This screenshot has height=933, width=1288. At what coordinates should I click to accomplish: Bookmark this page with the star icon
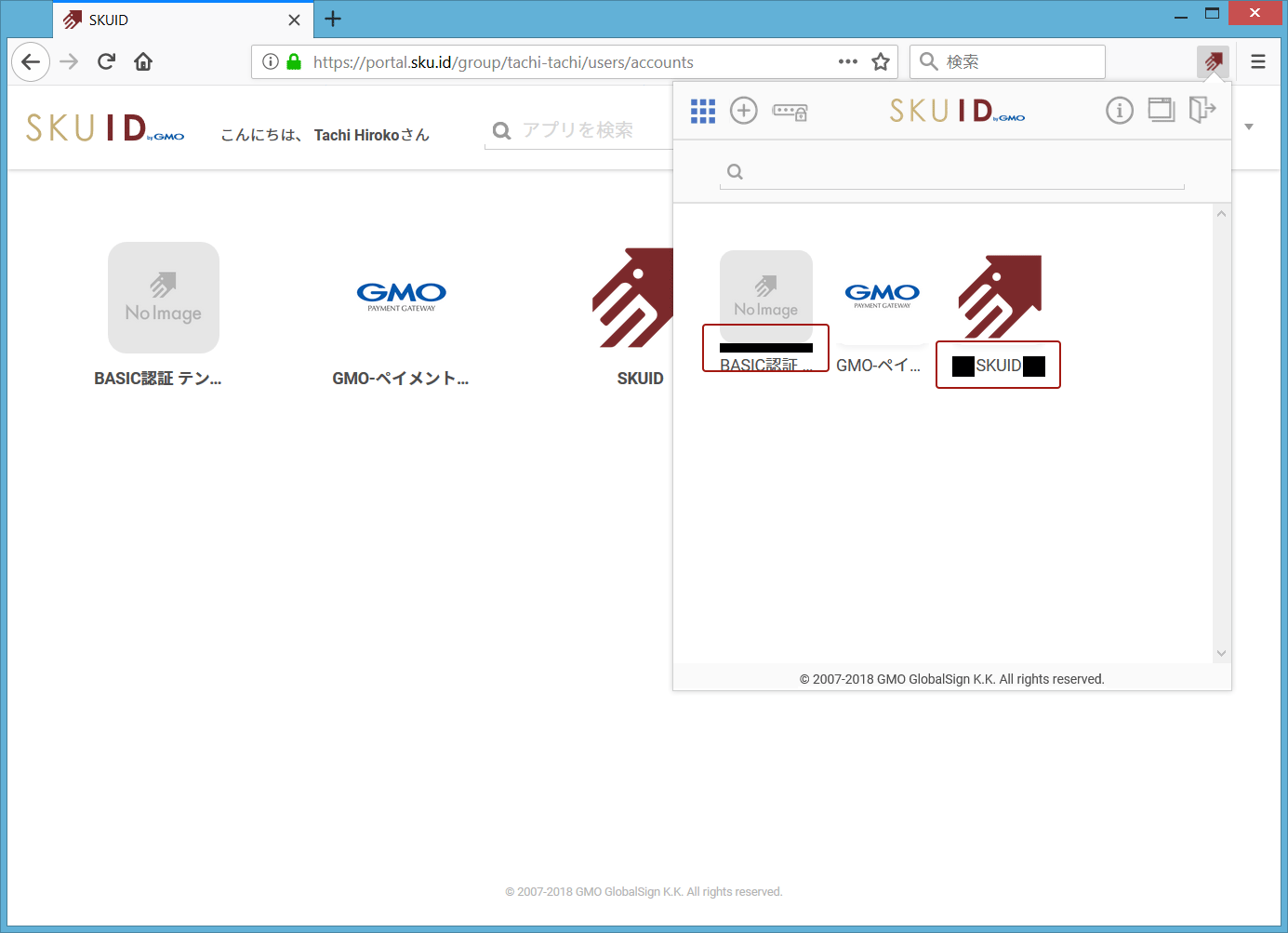881,62
